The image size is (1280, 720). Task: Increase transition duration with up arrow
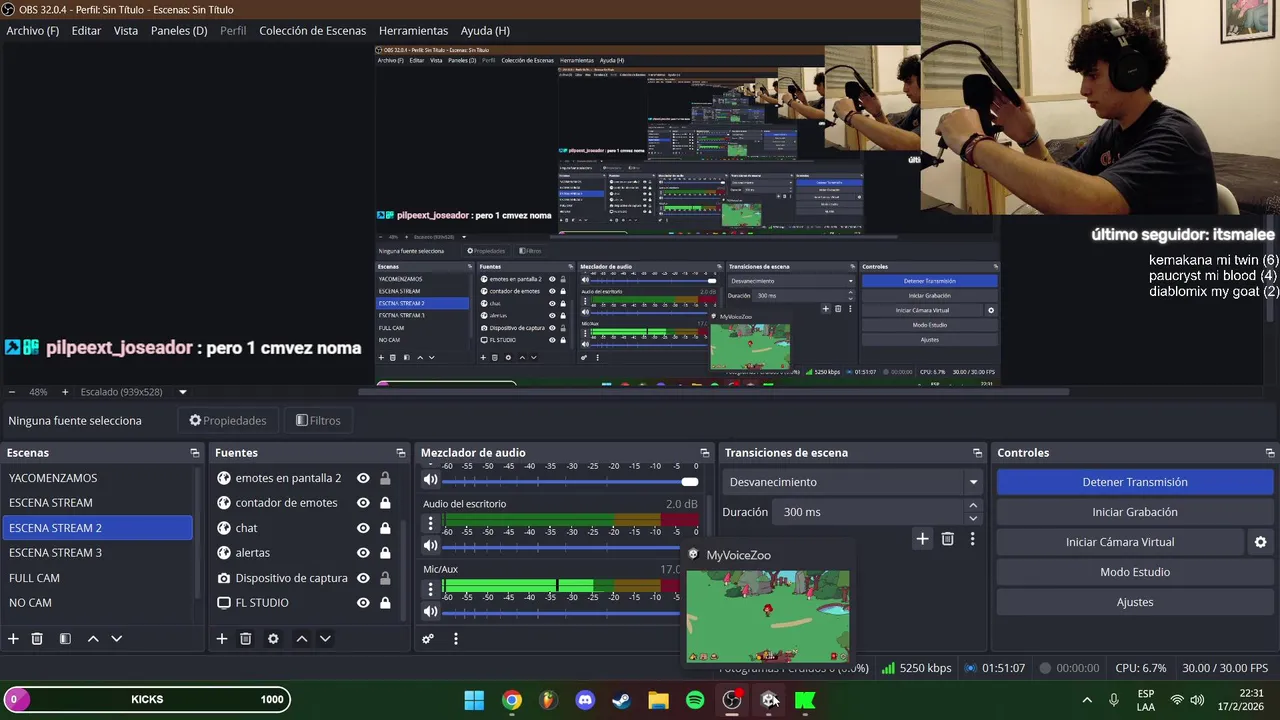pyautogui.click(x=973, y=506)
